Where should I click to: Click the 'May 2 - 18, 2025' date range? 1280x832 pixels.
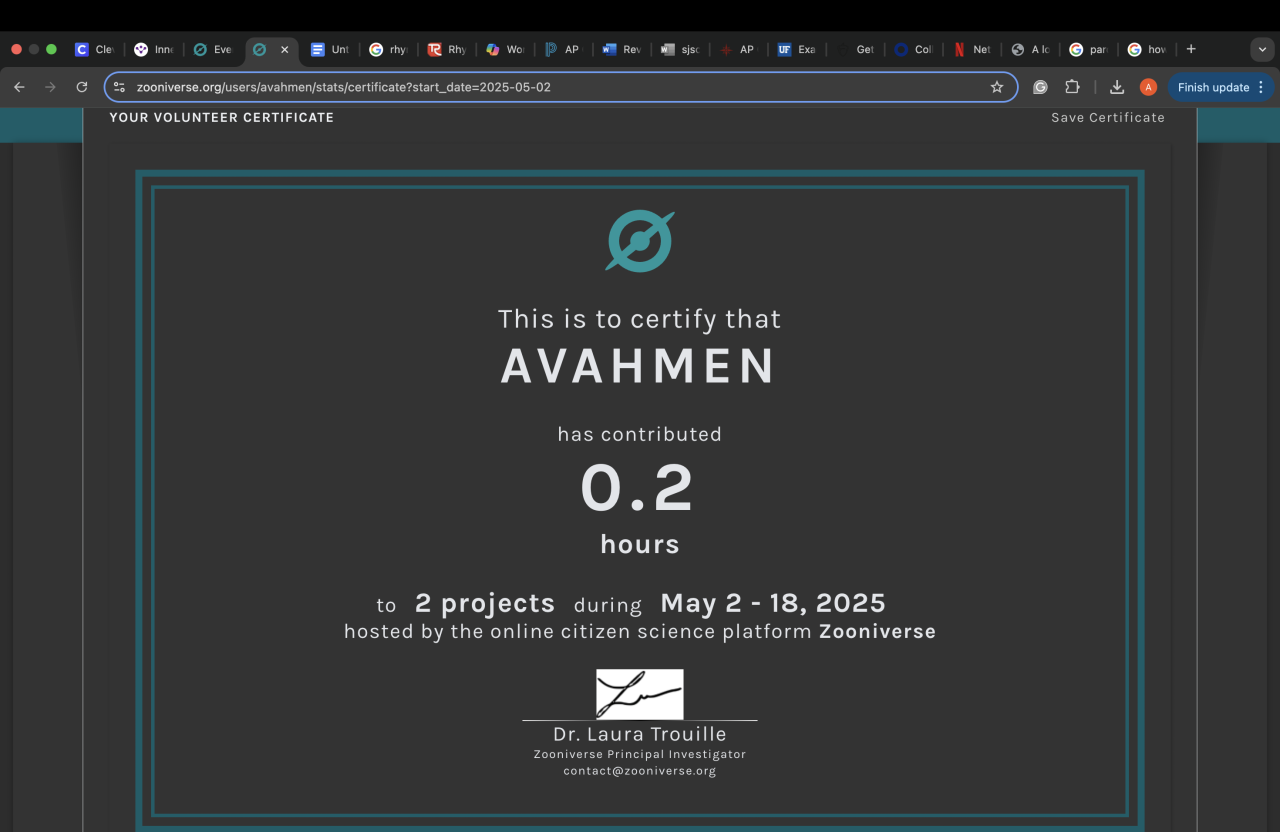tap(773, 603)
